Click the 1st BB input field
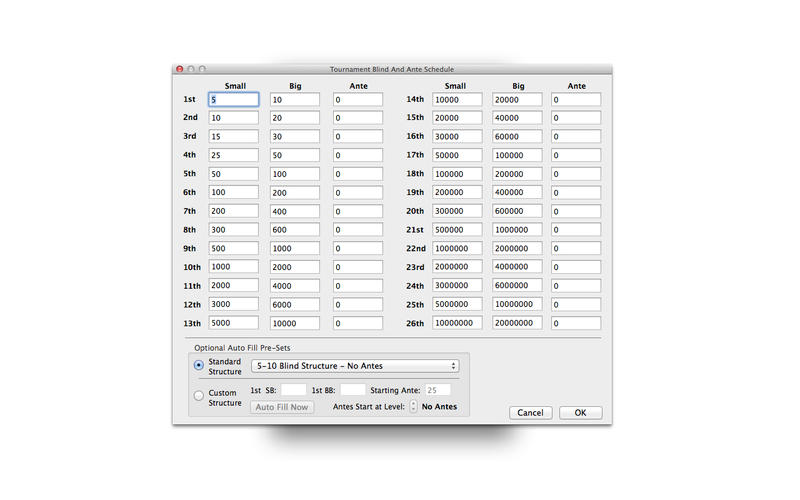 tap(353, 390)
